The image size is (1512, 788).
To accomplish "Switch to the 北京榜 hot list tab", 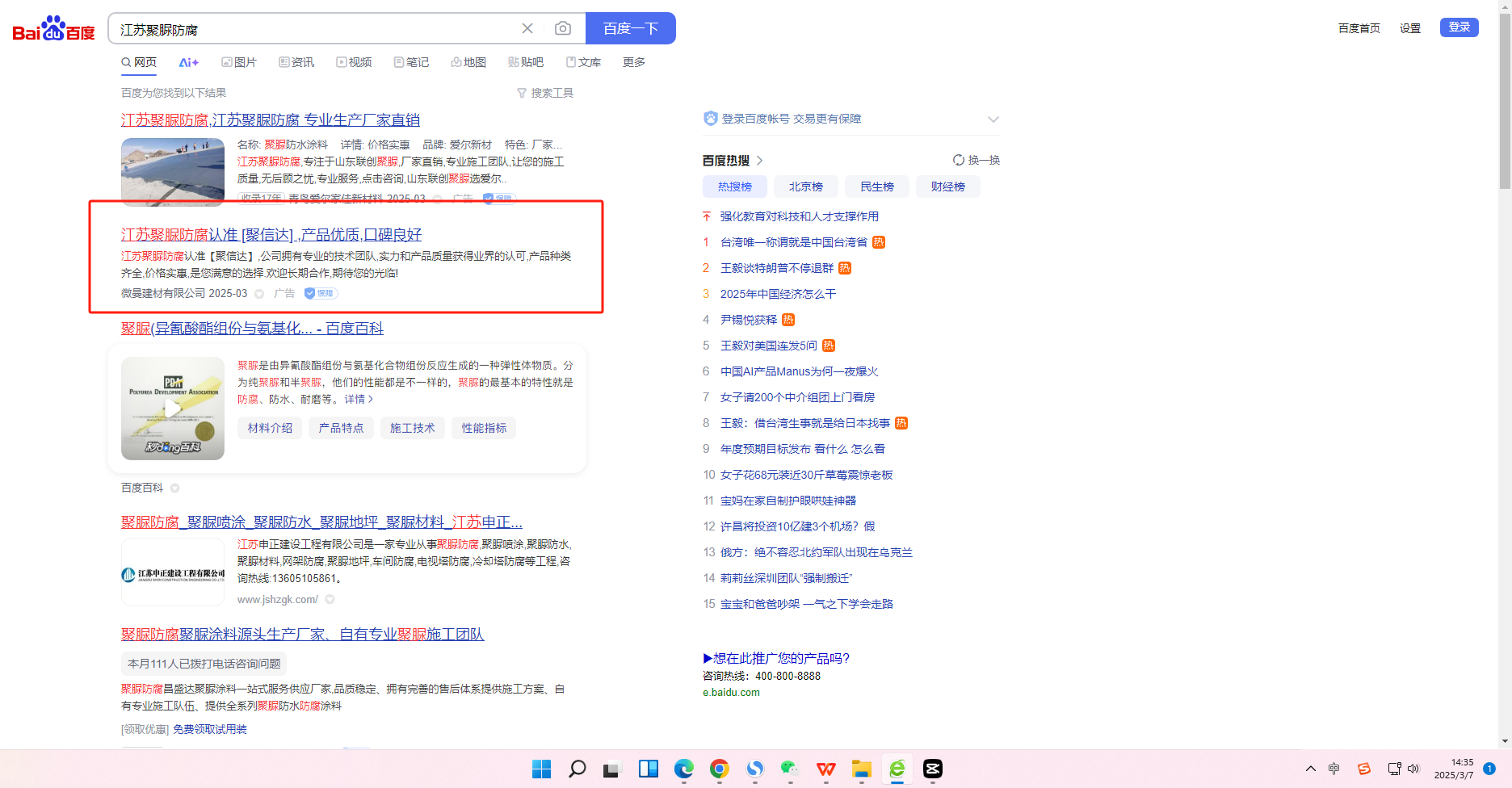I will pyautogui.click(x=805, y=187).
